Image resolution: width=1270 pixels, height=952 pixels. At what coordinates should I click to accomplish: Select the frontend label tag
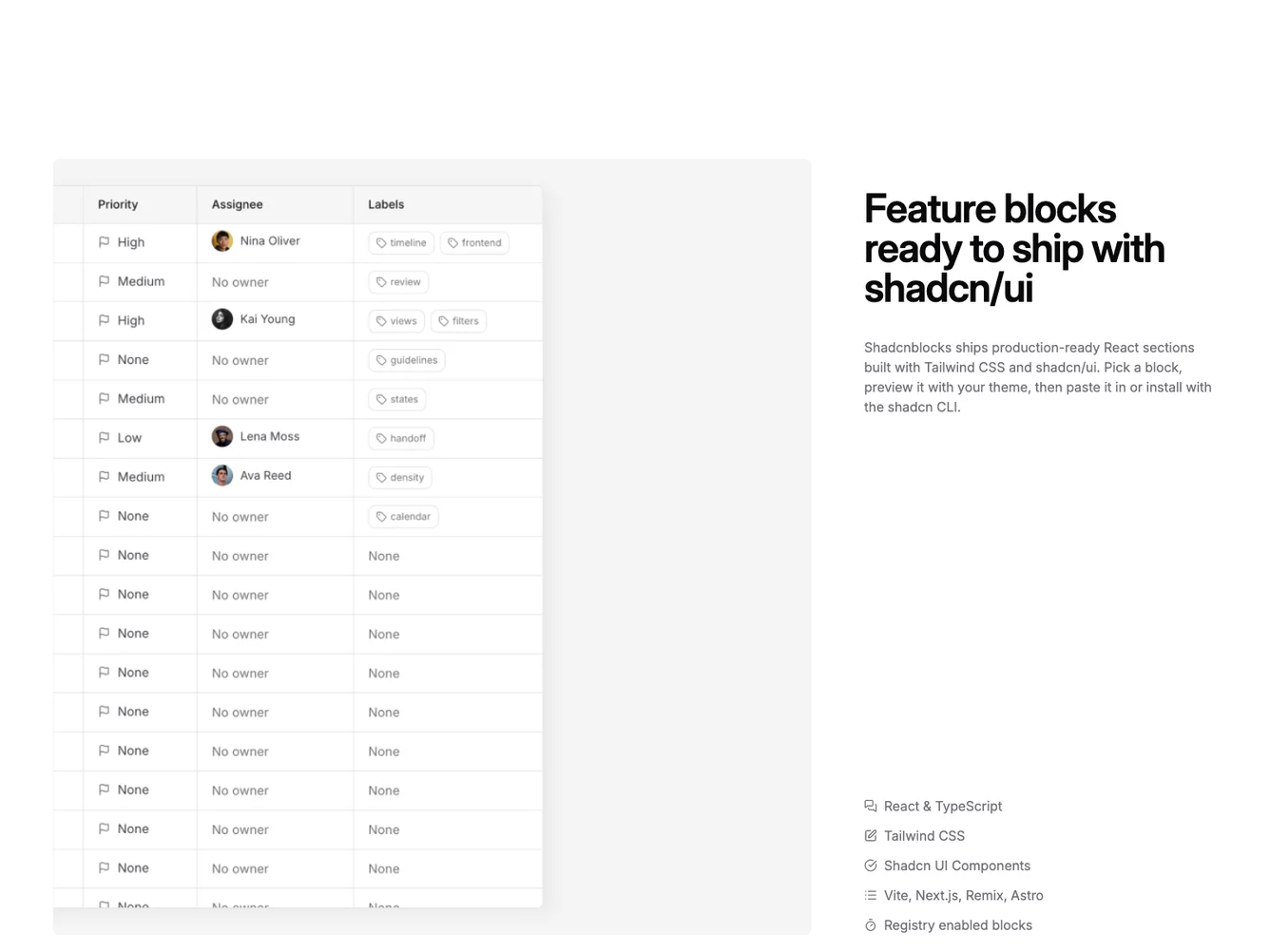(474, 243)
